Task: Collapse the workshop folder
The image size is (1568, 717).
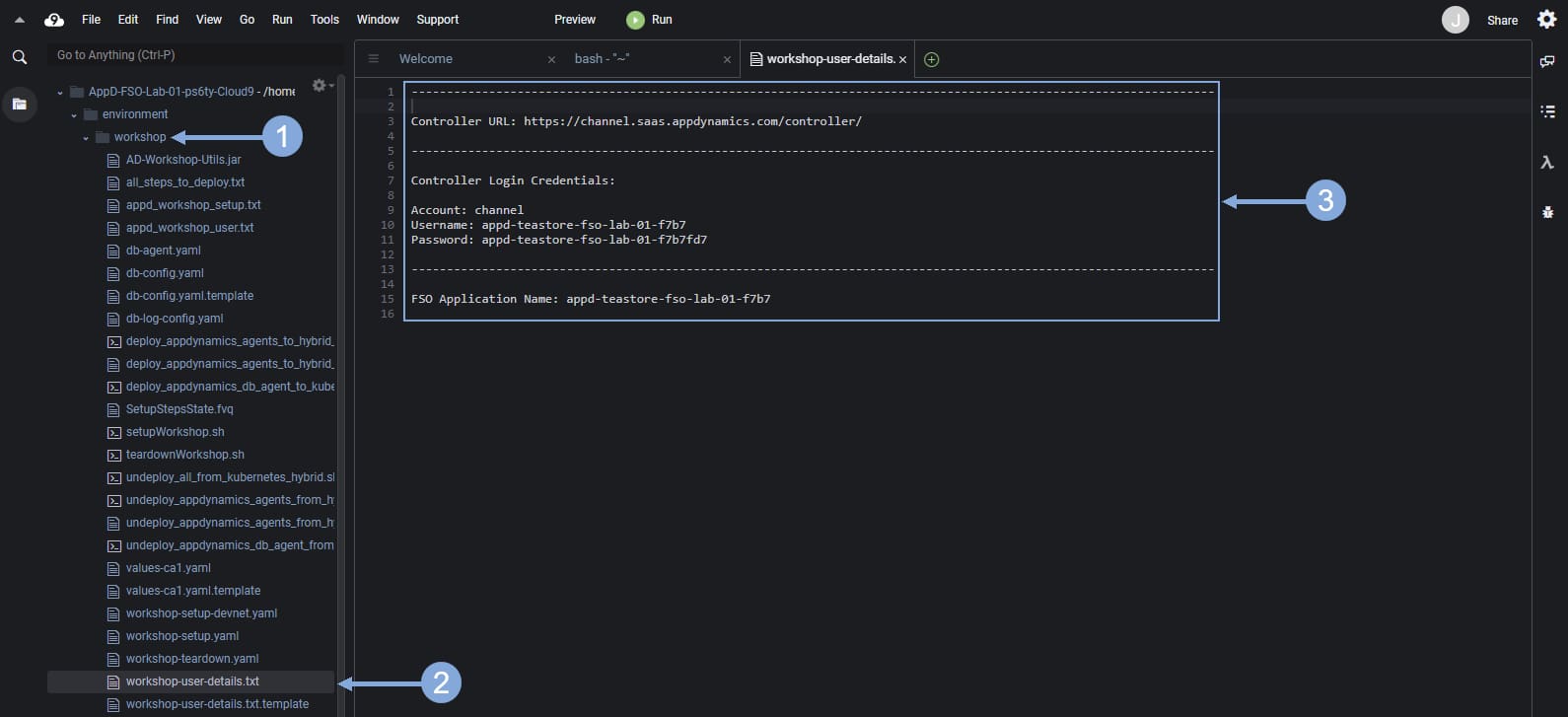Action: click(x=86, y=138)
